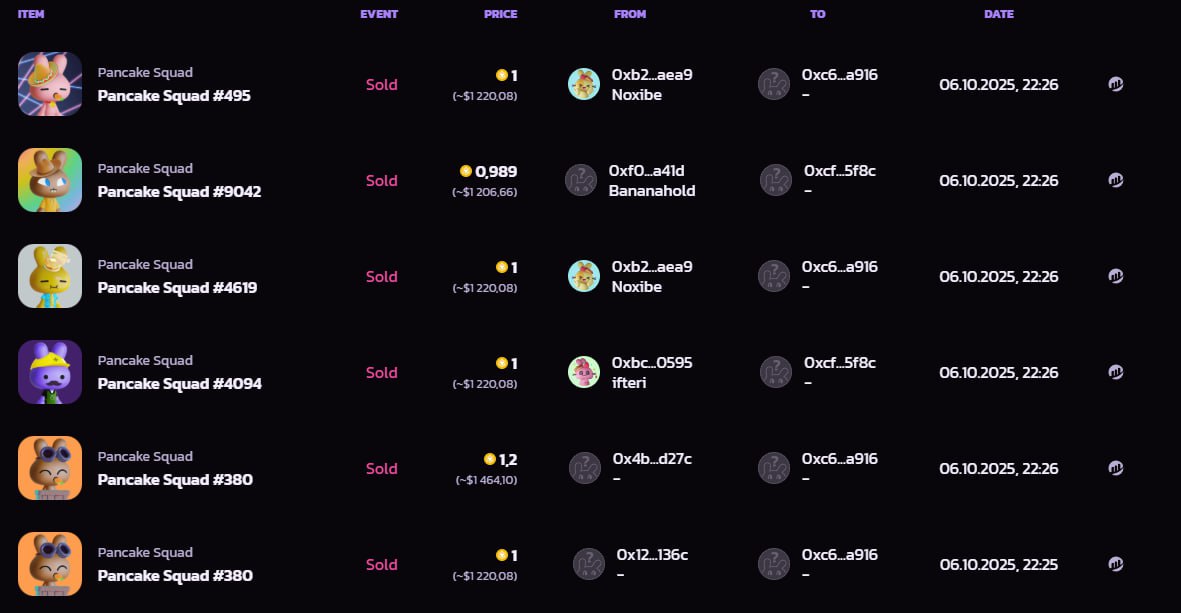Open the purple Pancake Squad #4094 thumbnail
Screen dimensions: 1181x613
[x=50, y=372]
